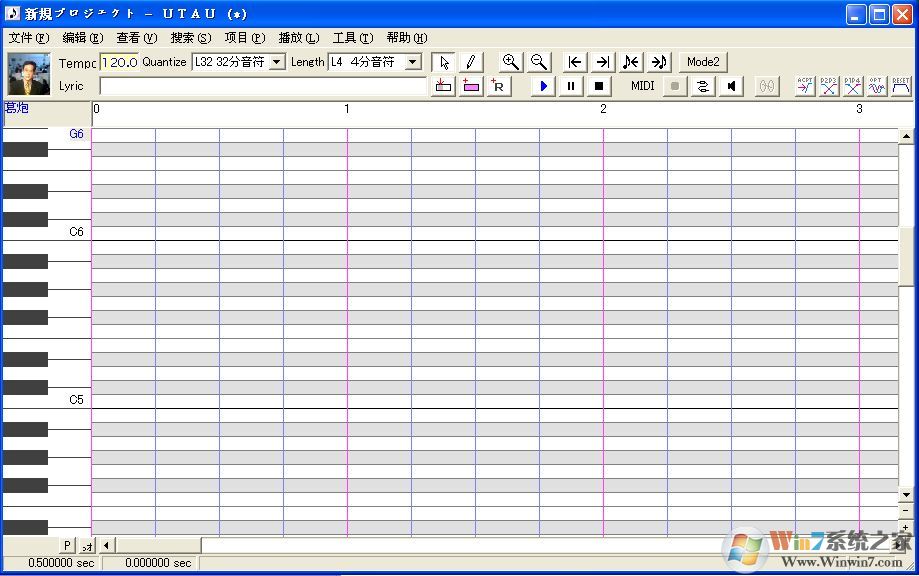Image resolution: width=919 pixels, height=576 pixels.
Task: Select the arrow selection tool
Action: click(443, 61)
